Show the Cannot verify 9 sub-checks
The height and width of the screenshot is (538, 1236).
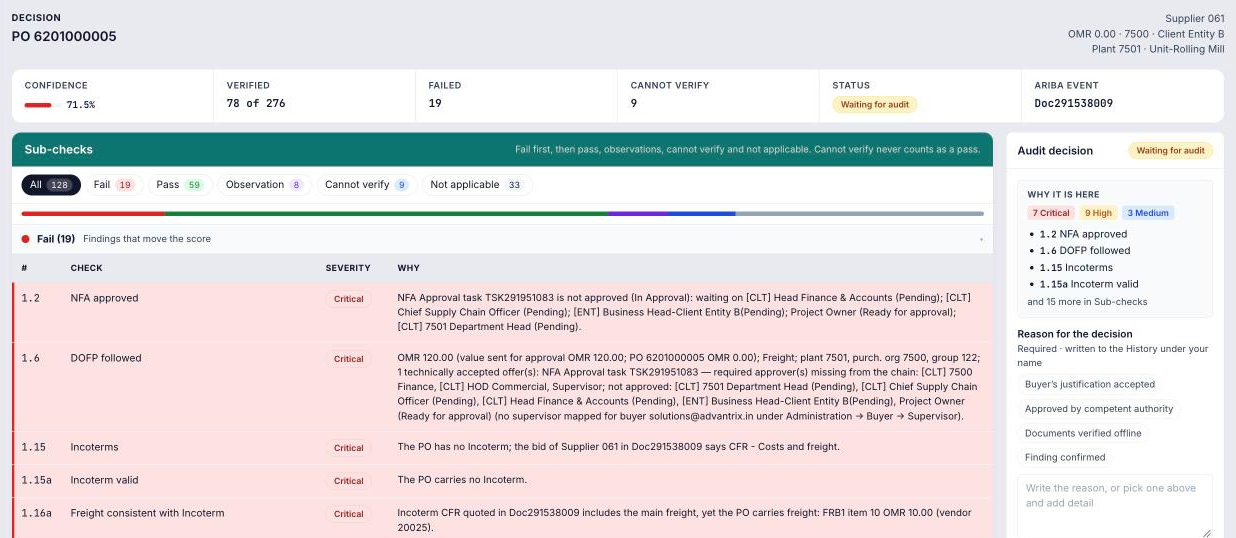[367, 185]
